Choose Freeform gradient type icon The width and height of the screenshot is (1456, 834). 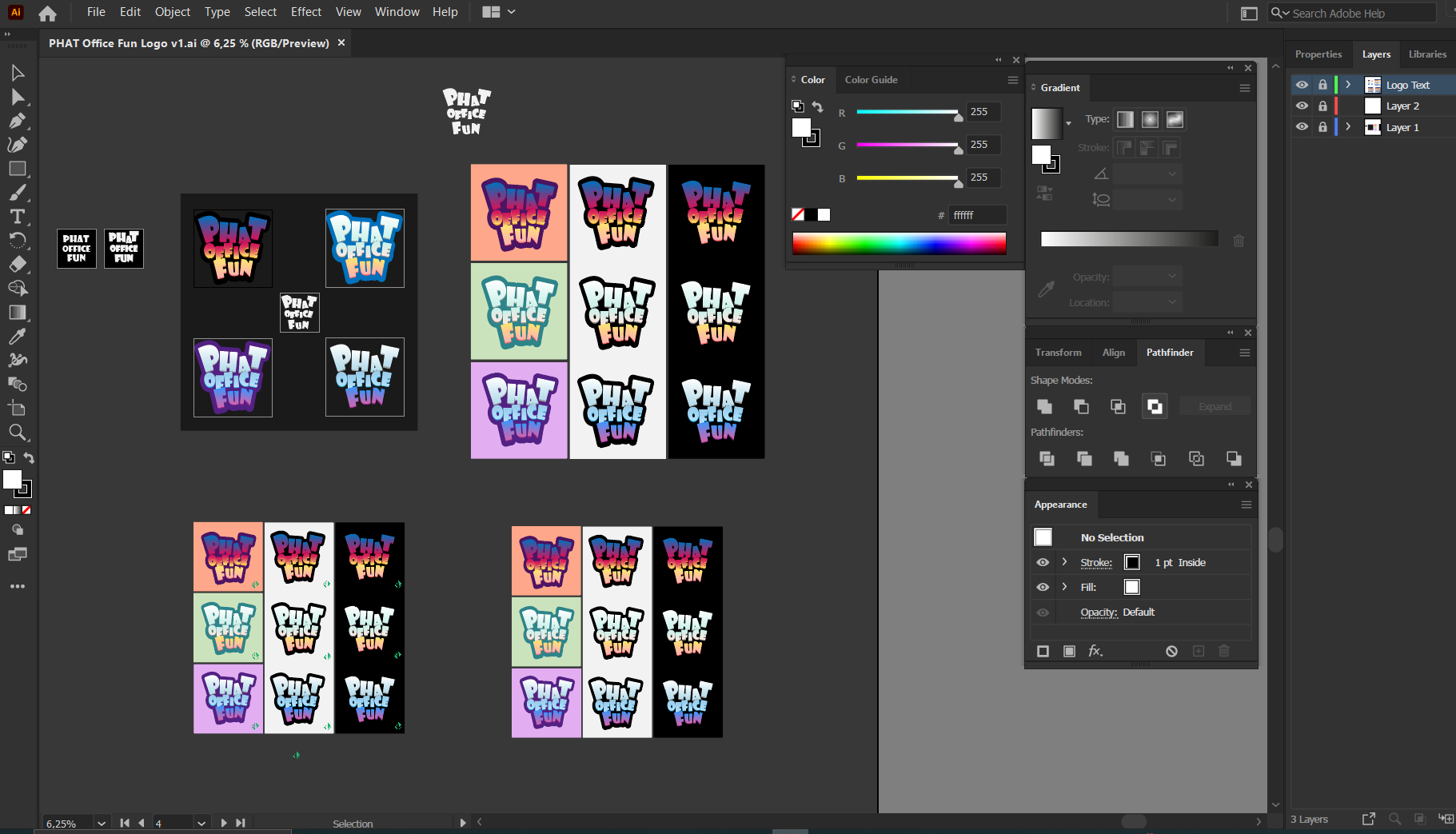coord(1175,119)
